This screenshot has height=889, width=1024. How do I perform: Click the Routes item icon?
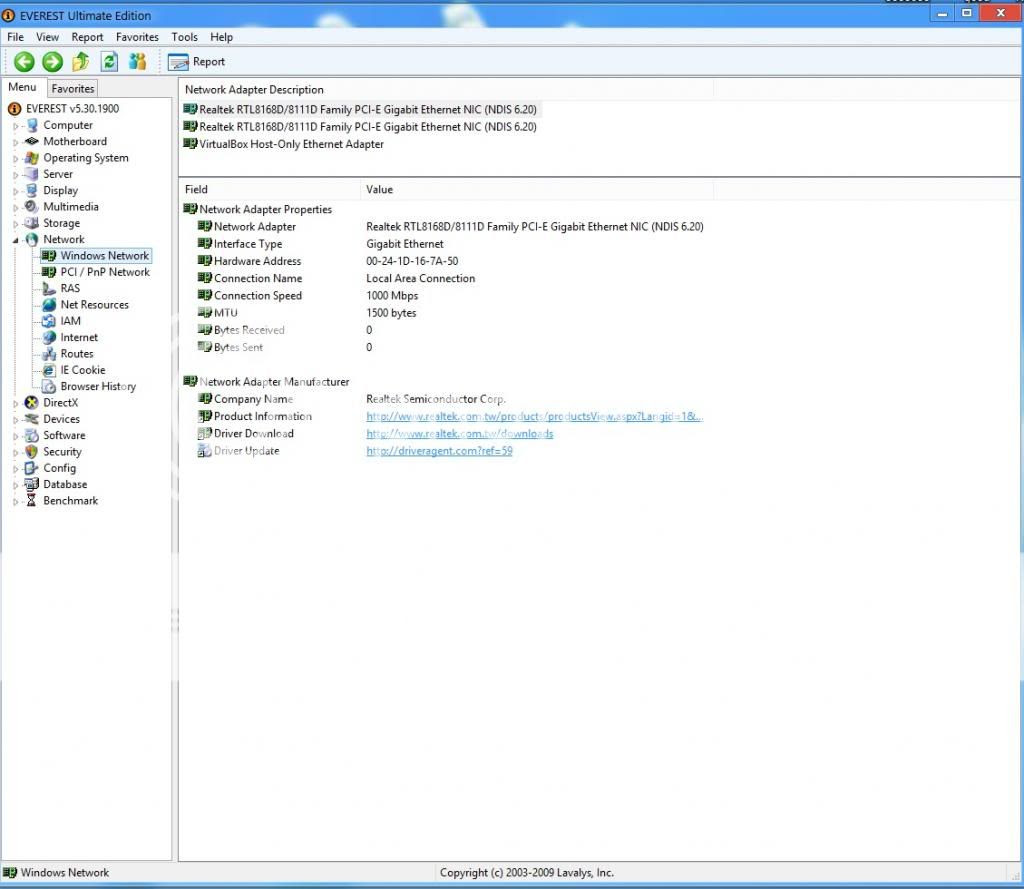click(49, 353)
